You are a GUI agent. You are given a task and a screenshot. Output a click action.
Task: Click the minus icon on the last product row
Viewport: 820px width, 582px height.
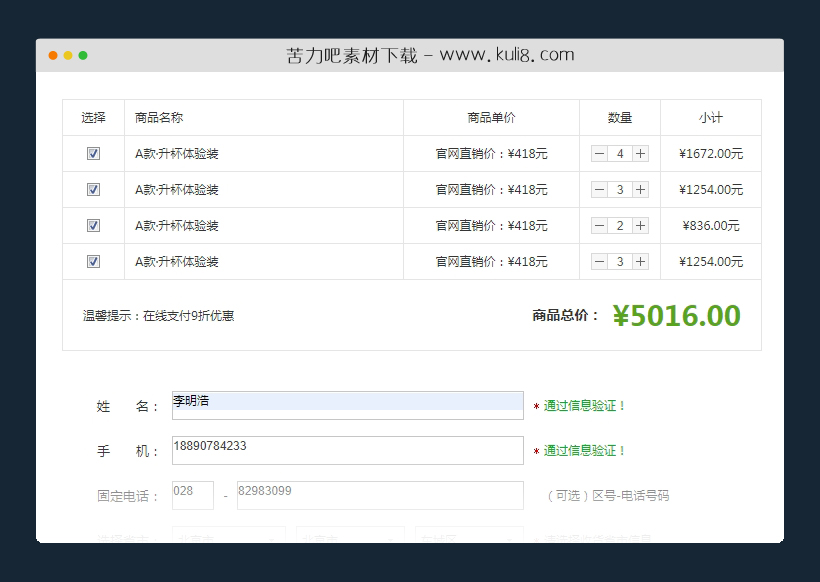pos(599,262)
